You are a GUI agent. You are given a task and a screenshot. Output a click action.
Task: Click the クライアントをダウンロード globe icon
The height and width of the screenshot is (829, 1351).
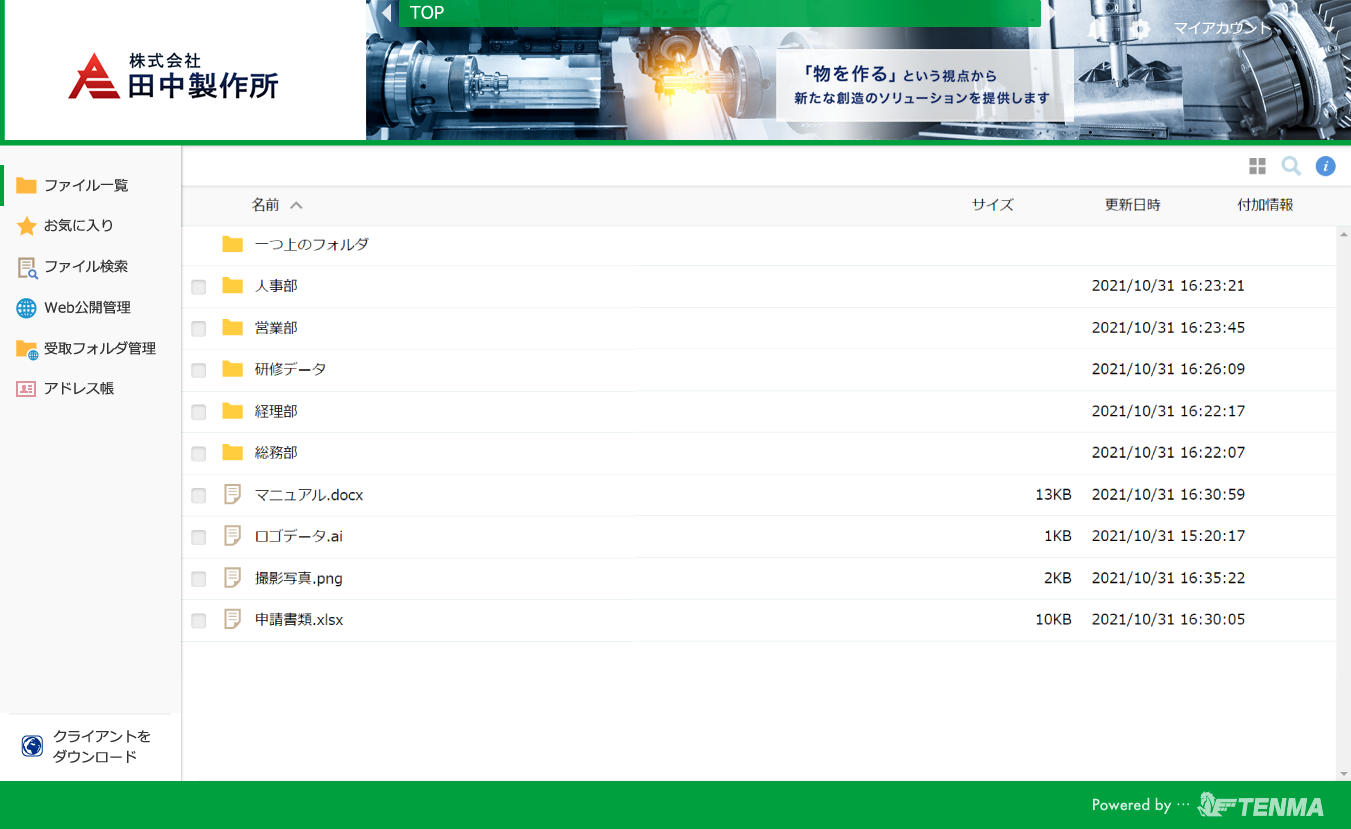pyautogui.click(x=32, y=746)
